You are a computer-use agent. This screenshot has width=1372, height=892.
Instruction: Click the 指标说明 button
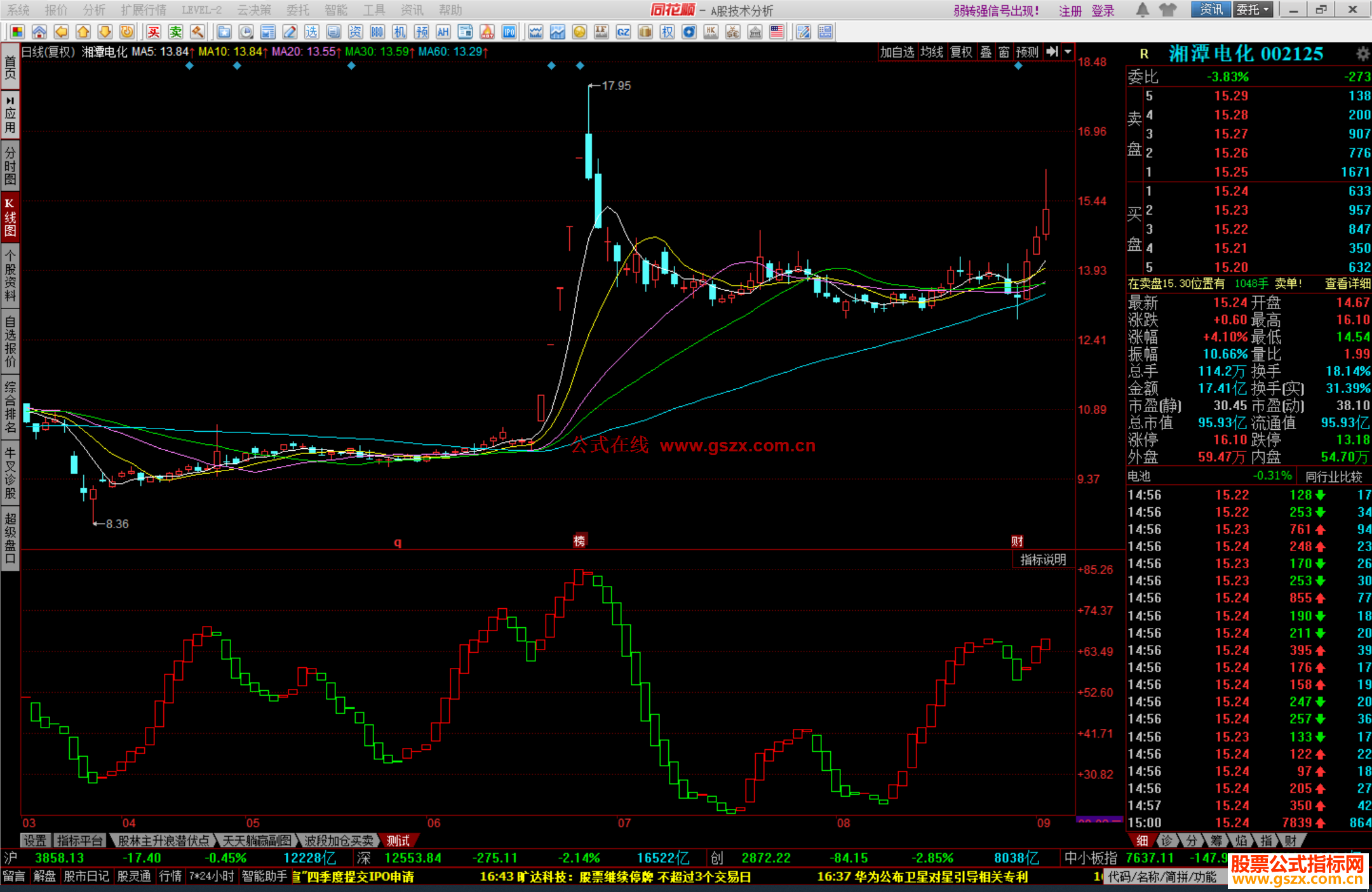click(1042, 559)
